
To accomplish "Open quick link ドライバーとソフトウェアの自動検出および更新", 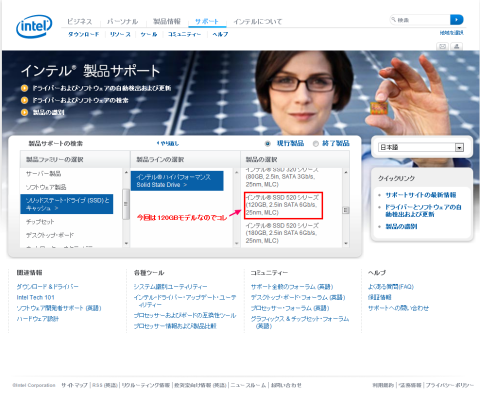I will [x=423, y=211].
